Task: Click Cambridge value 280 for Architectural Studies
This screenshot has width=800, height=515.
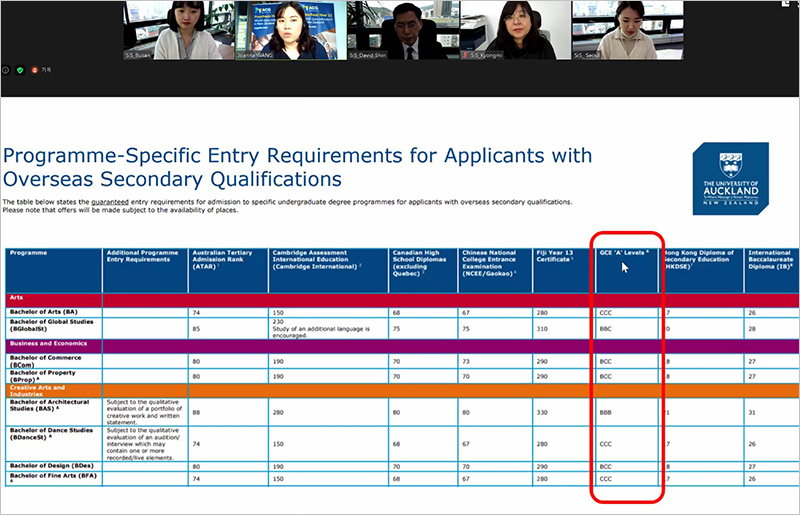Action: (x=278, y=412)
